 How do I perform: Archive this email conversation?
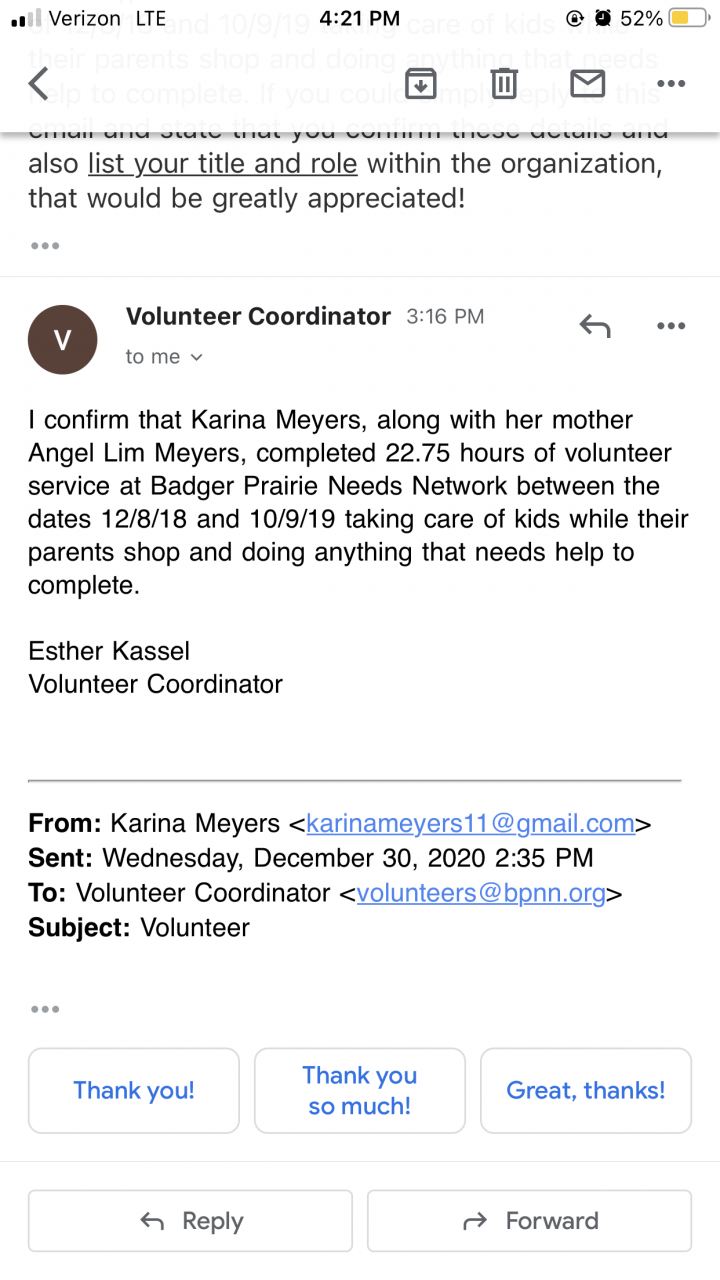421,84
